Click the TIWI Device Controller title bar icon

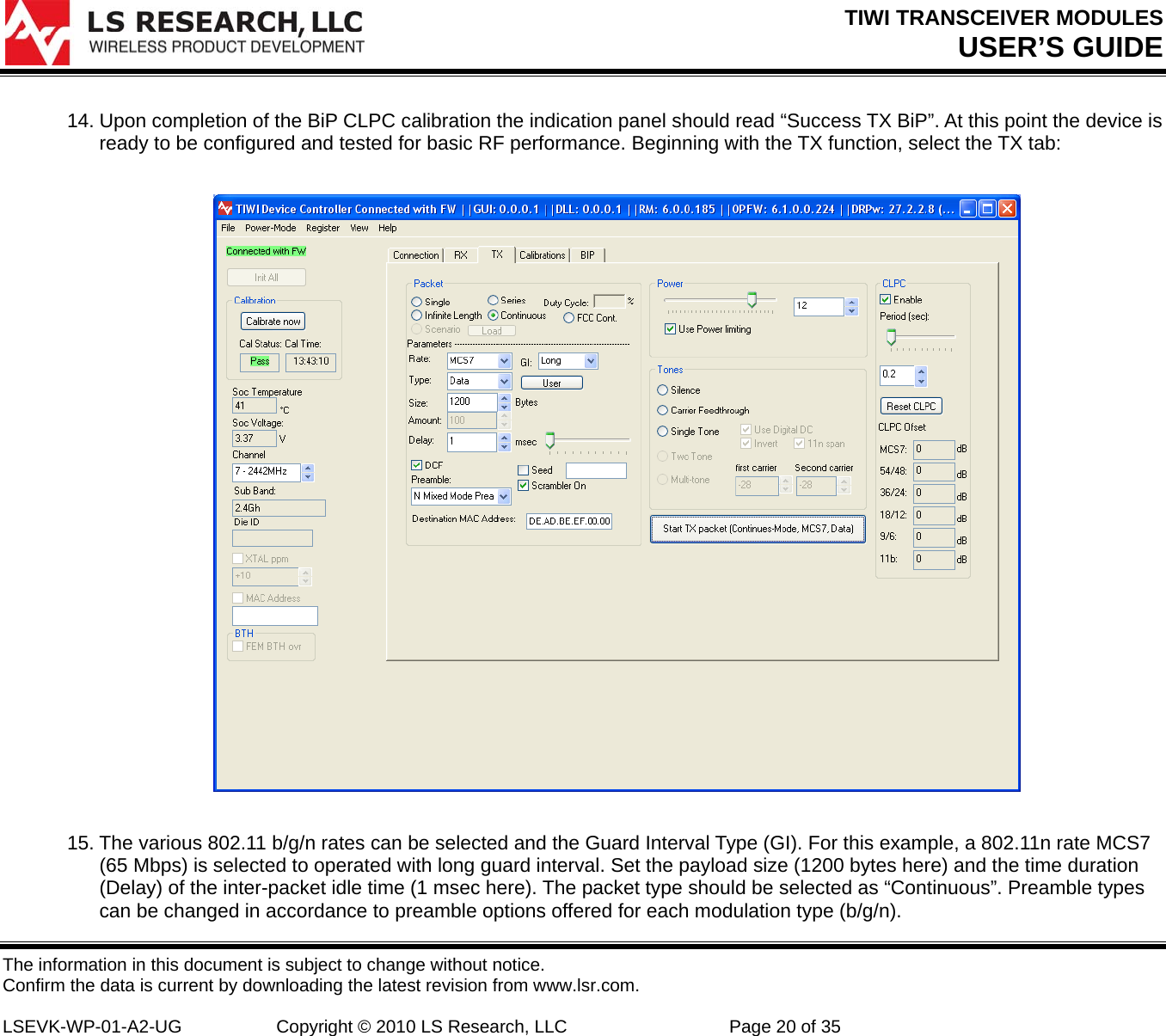[225, 208]
